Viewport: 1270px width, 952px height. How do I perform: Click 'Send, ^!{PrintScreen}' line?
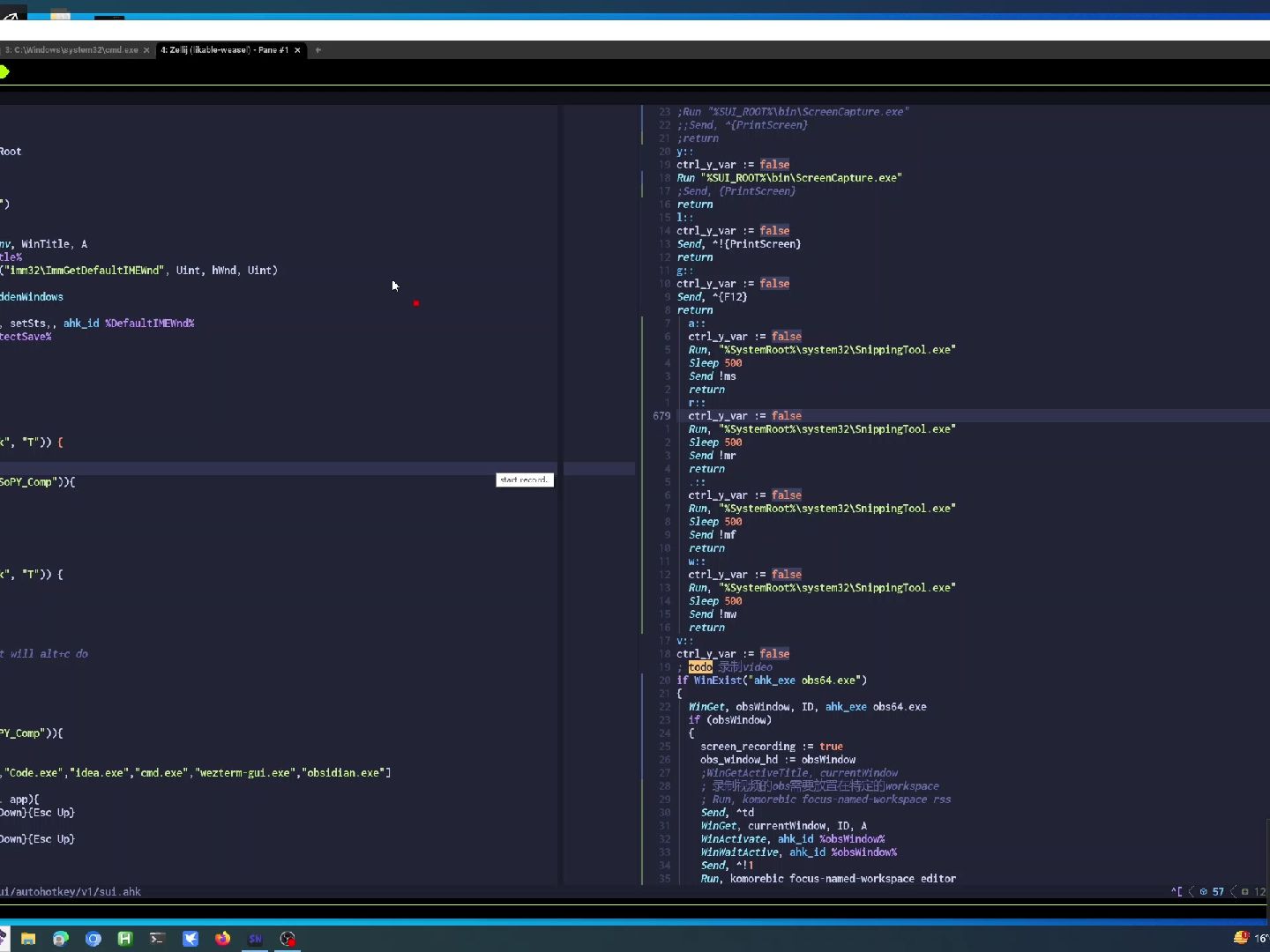[739, 244]
